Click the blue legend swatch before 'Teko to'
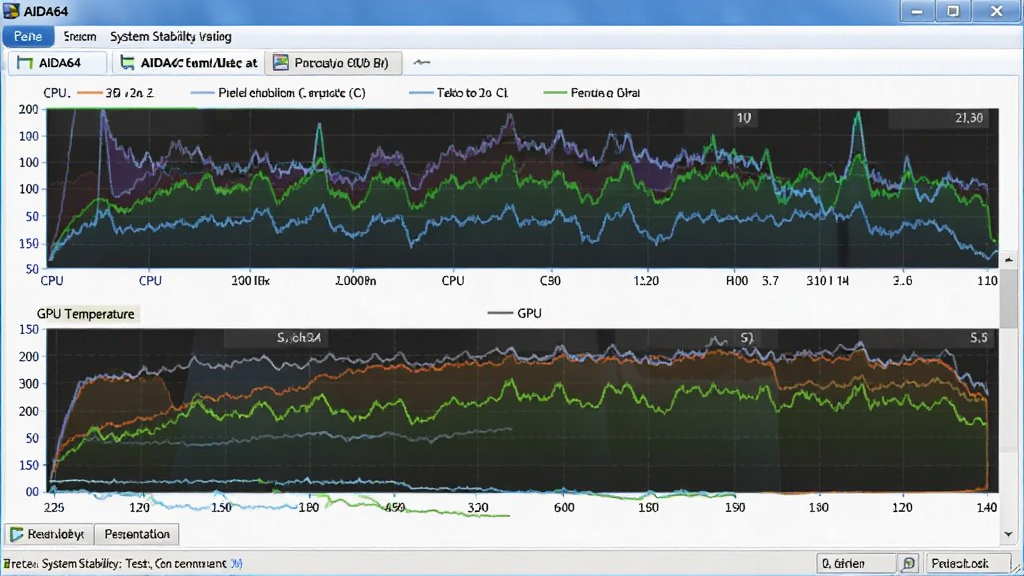 click(421, 93)
